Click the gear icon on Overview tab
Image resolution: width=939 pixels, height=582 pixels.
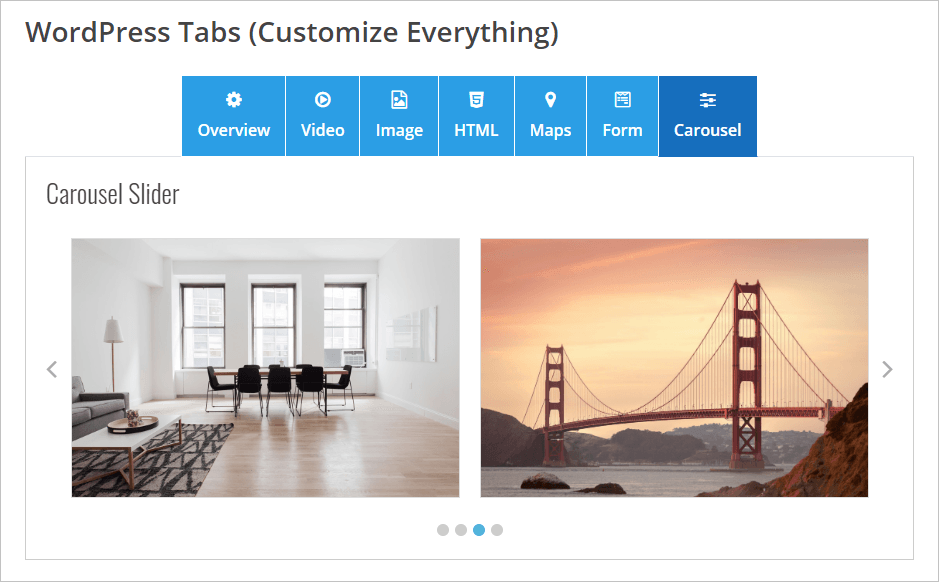click(234, 99)
